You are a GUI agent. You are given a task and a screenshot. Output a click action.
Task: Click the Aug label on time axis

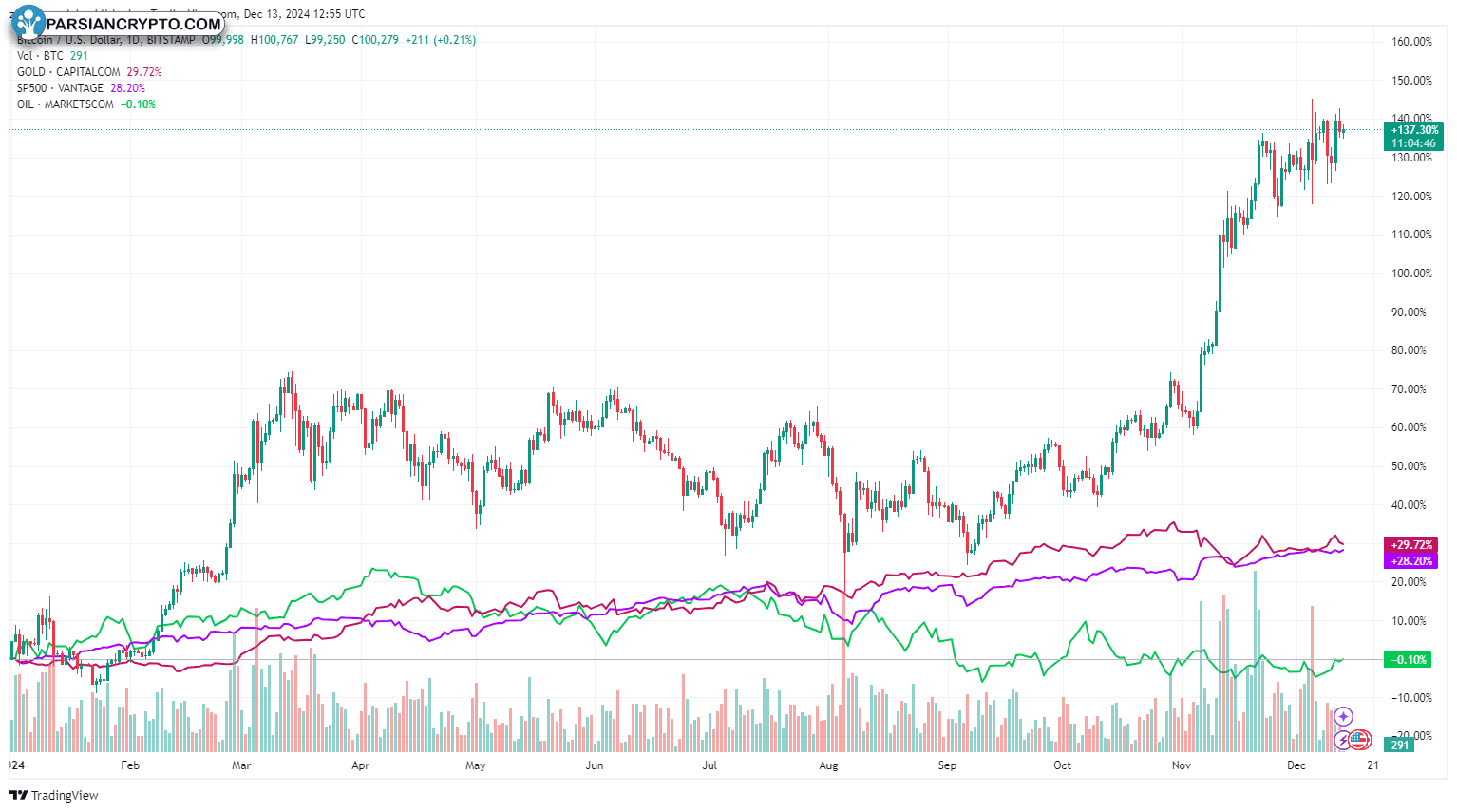click(828, 765)
